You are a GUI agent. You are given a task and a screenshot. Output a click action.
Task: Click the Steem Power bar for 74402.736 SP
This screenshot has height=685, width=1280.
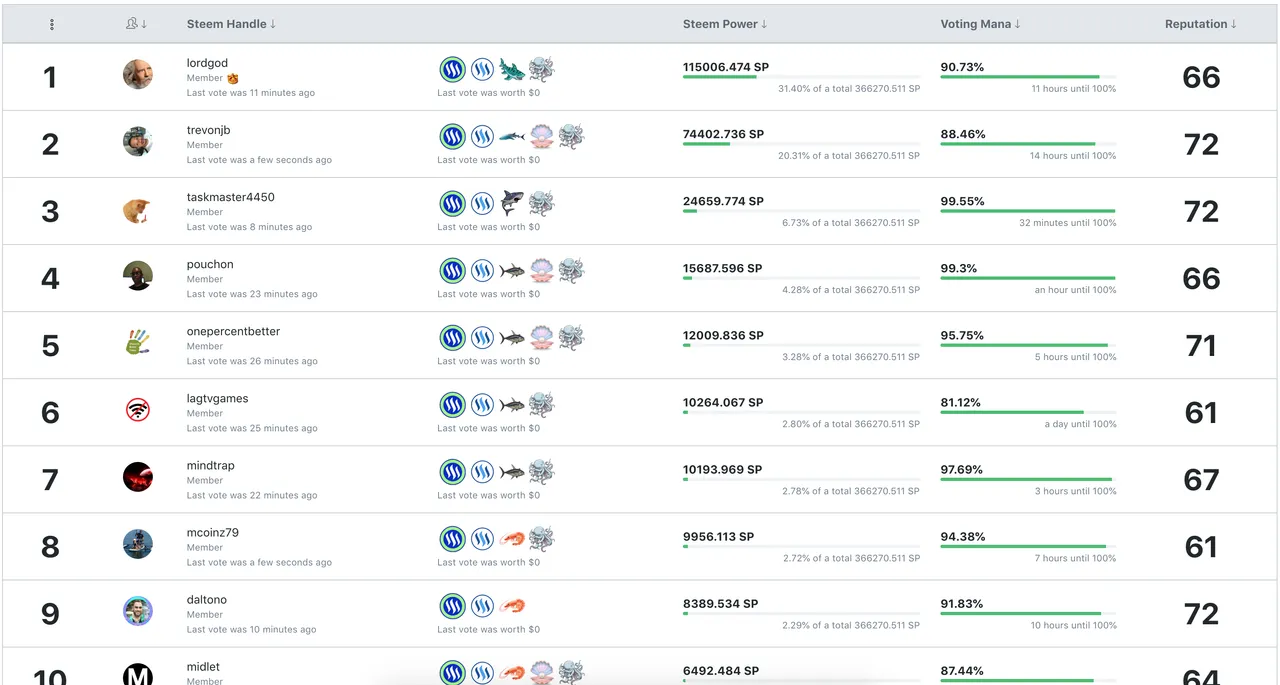pos(801,144)
